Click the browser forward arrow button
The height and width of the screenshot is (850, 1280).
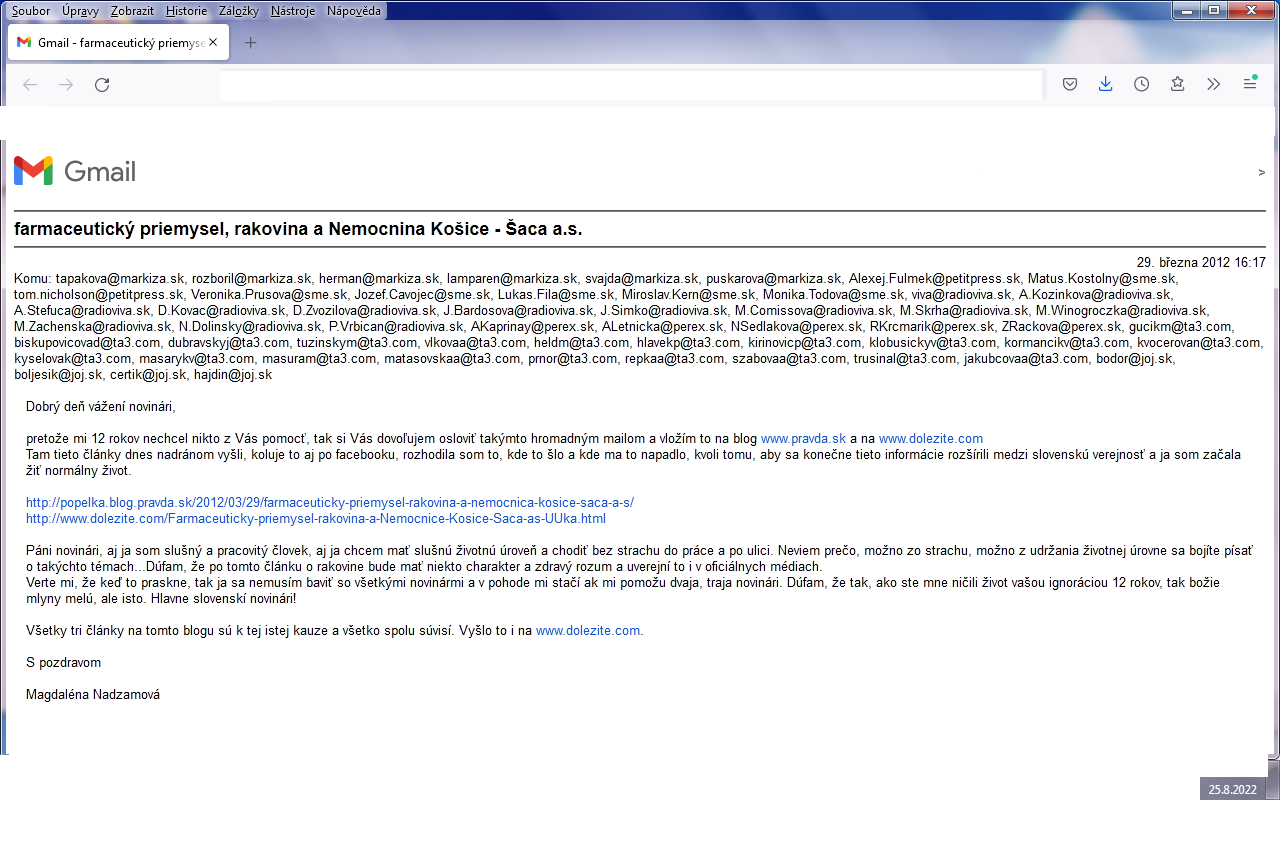pos(66,85)
